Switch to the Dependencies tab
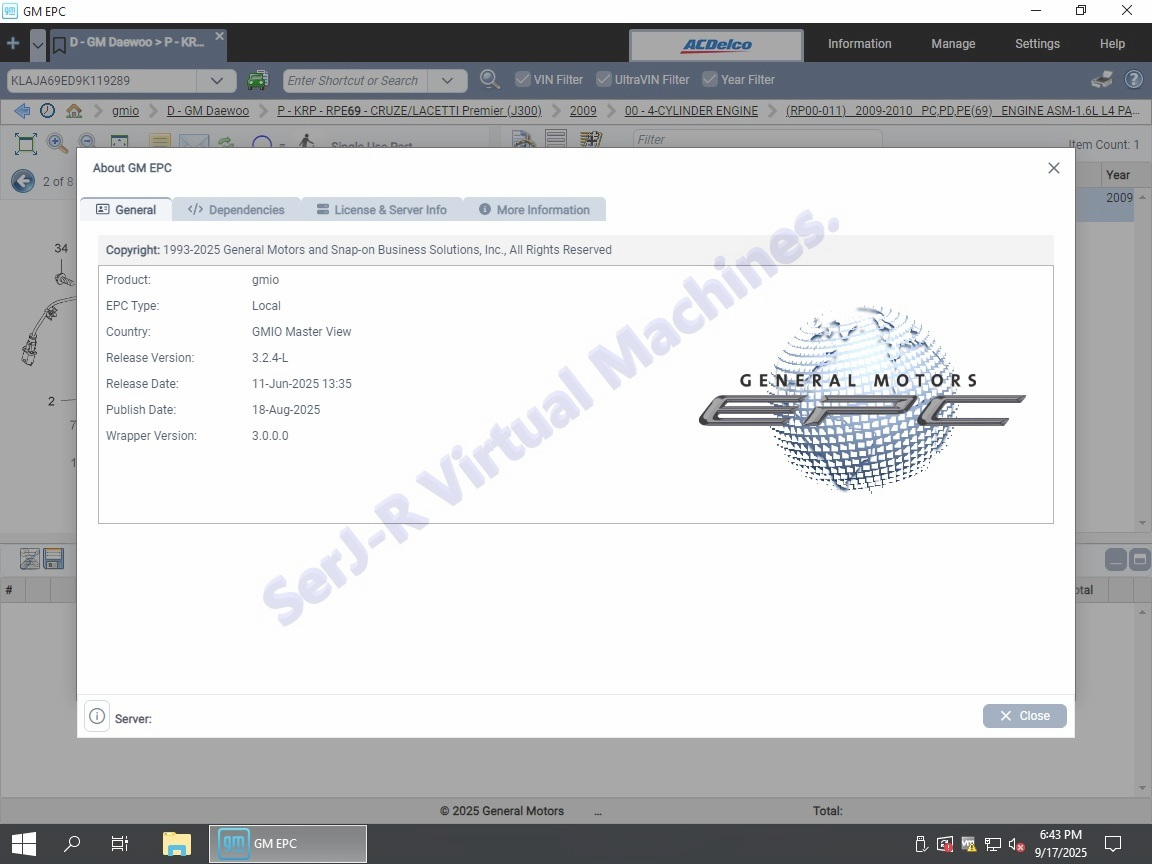The width and height of the screenshot is (1152, 864). click(237, 210)
